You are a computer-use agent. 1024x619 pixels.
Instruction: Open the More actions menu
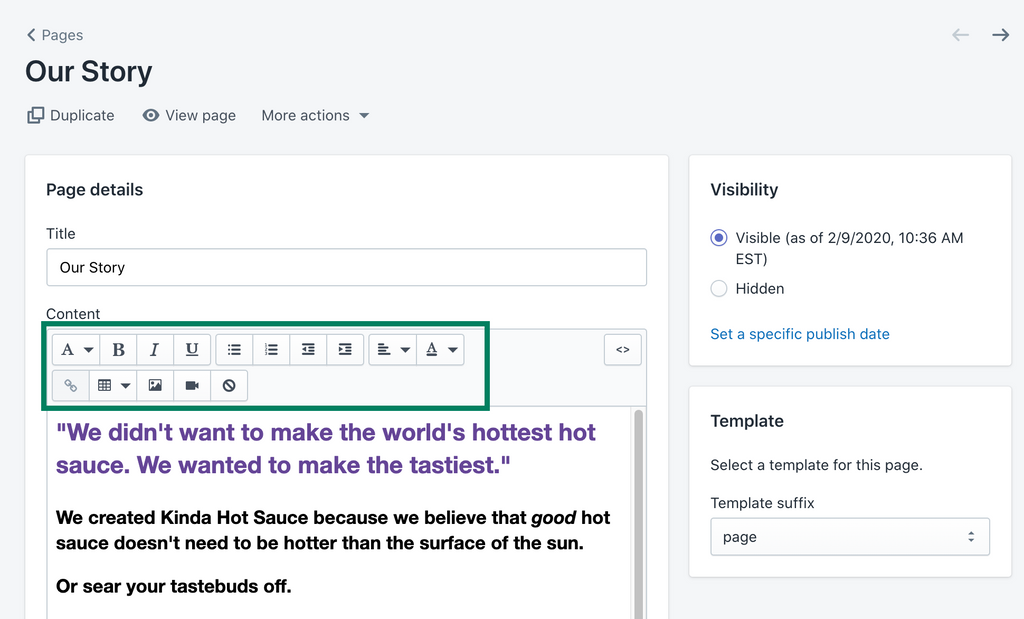point(315,116)
